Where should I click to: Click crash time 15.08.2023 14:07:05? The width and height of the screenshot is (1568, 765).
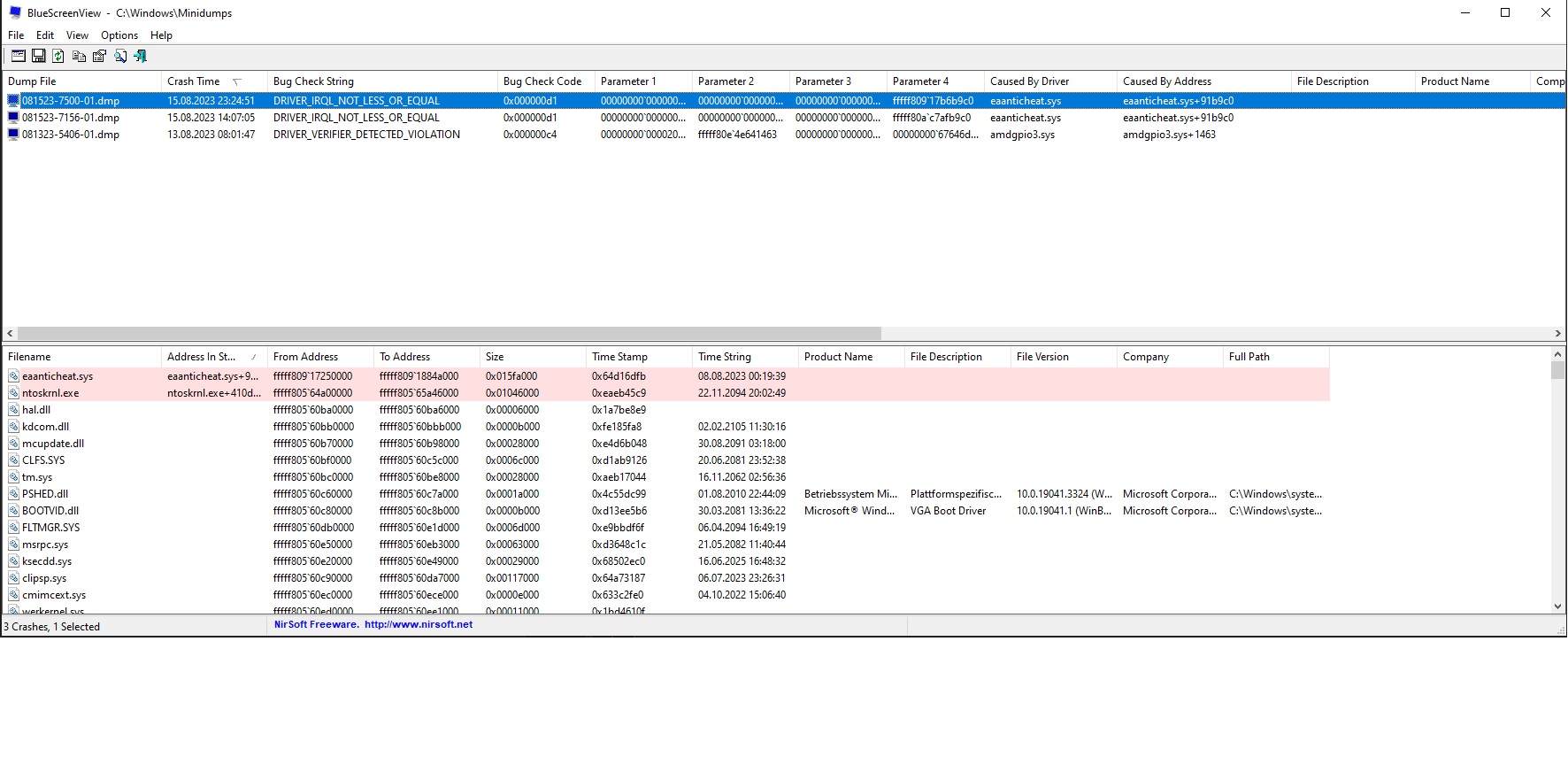(211, 118)
